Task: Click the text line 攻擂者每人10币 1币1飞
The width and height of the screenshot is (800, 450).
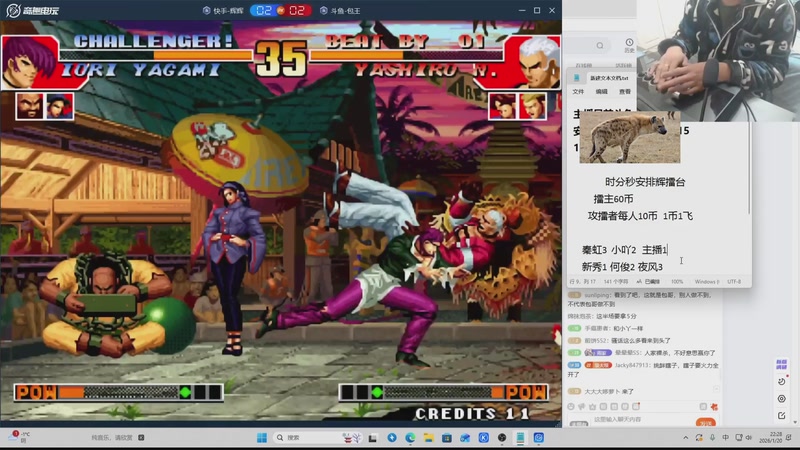Action: pyautogui.click(x=640, y=216)
